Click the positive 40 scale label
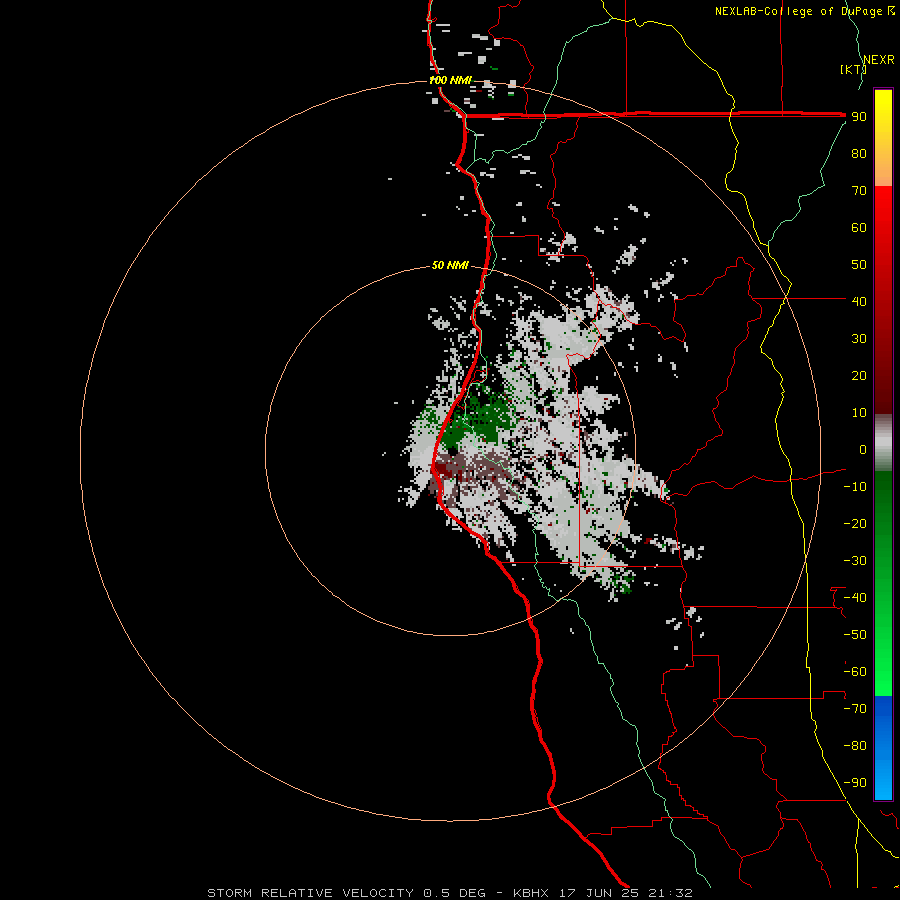900x900 pixels. (859, 301)
